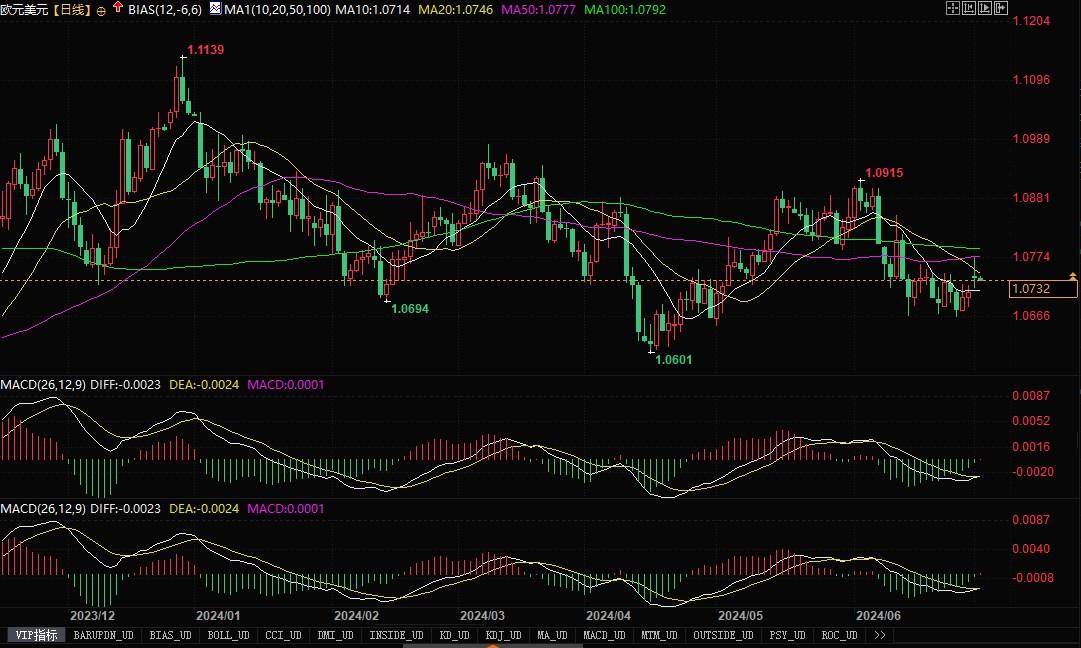Viewport: 1081px width, 648px height.
Task: Click the crosshair cursor icon at top right
Action: (952, 8)
